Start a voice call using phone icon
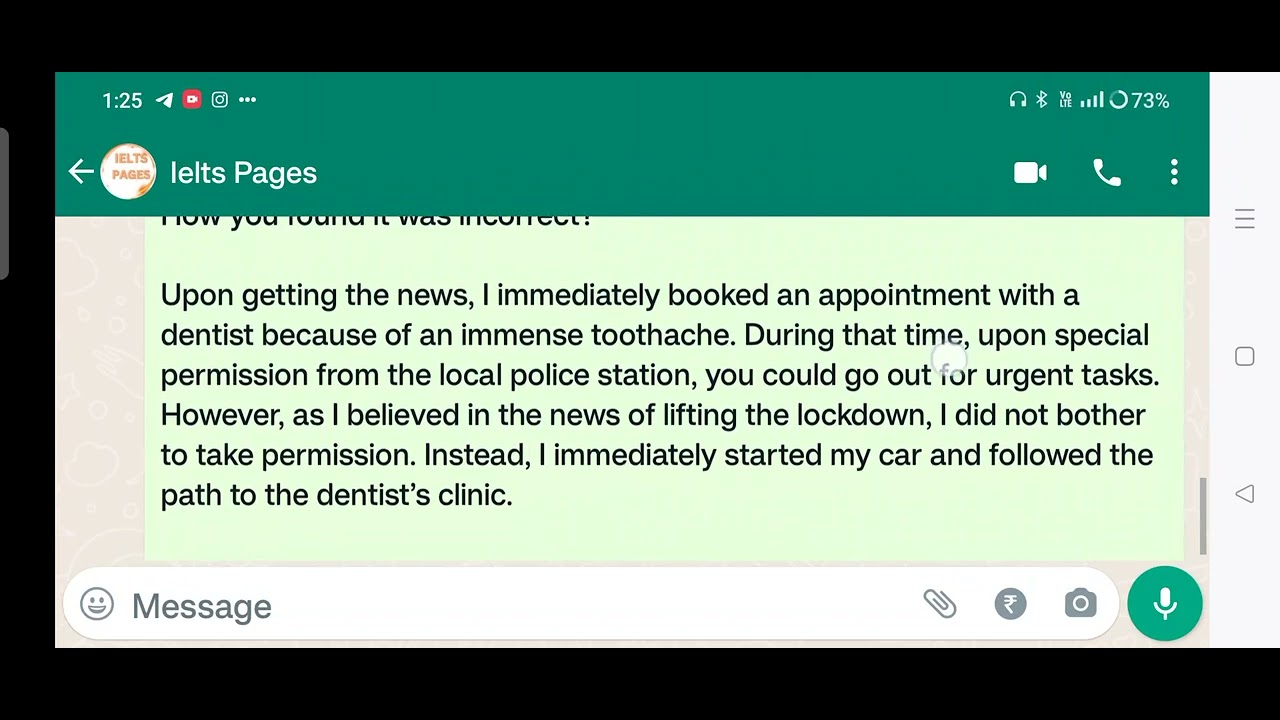This screenshot has height=720, width=1280. coord(1107,173)
